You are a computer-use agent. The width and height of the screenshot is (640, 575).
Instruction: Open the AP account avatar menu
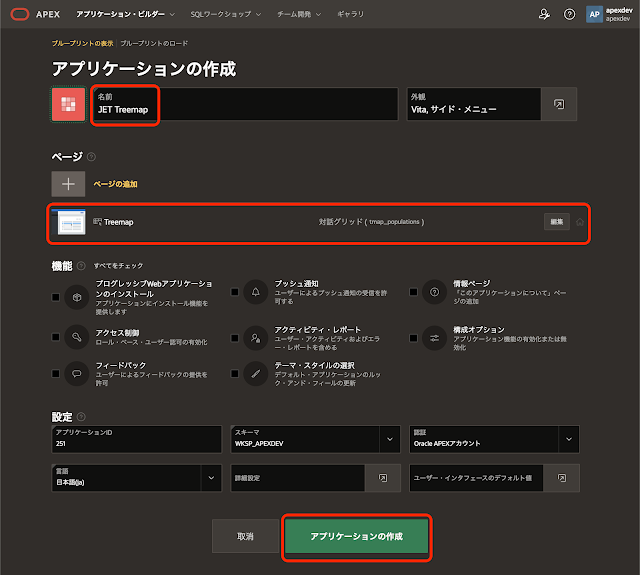pyautogui.click(x=594, y=14)
